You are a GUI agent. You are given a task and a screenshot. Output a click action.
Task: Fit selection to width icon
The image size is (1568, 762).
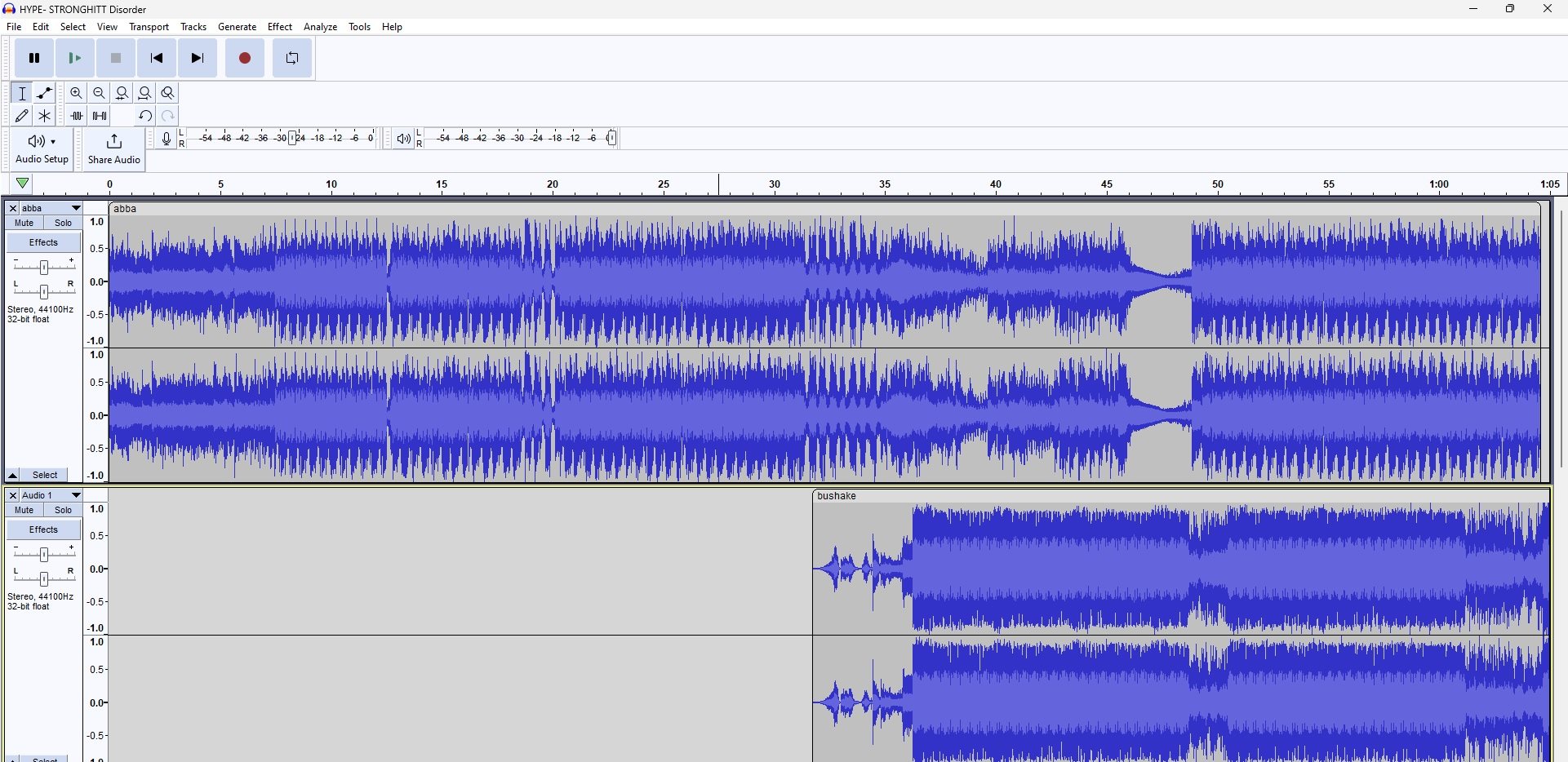(x=122, y=93)
